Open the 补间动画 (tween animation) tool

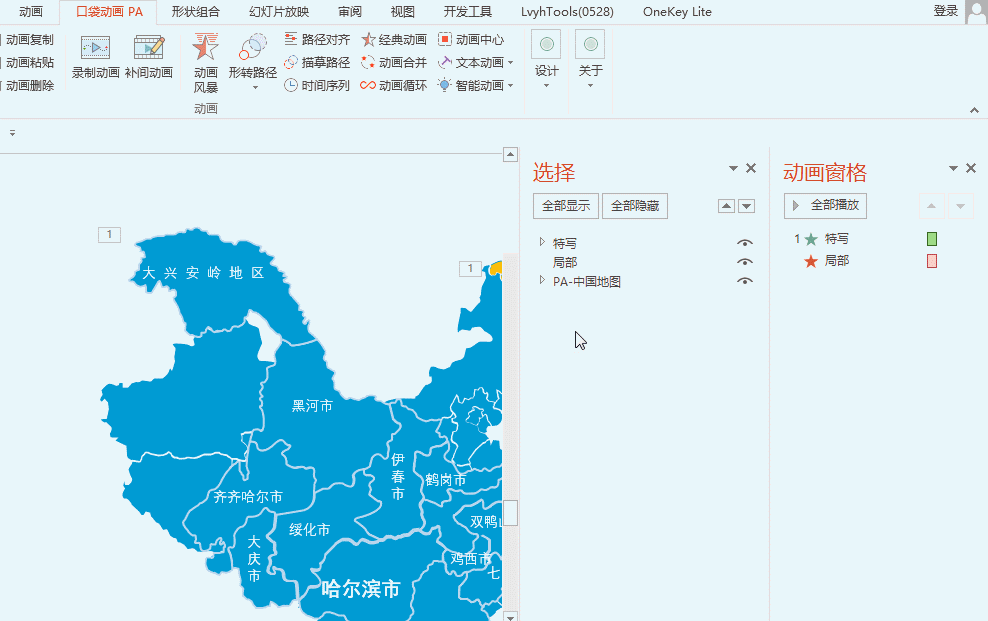click(x=148, y=60)
